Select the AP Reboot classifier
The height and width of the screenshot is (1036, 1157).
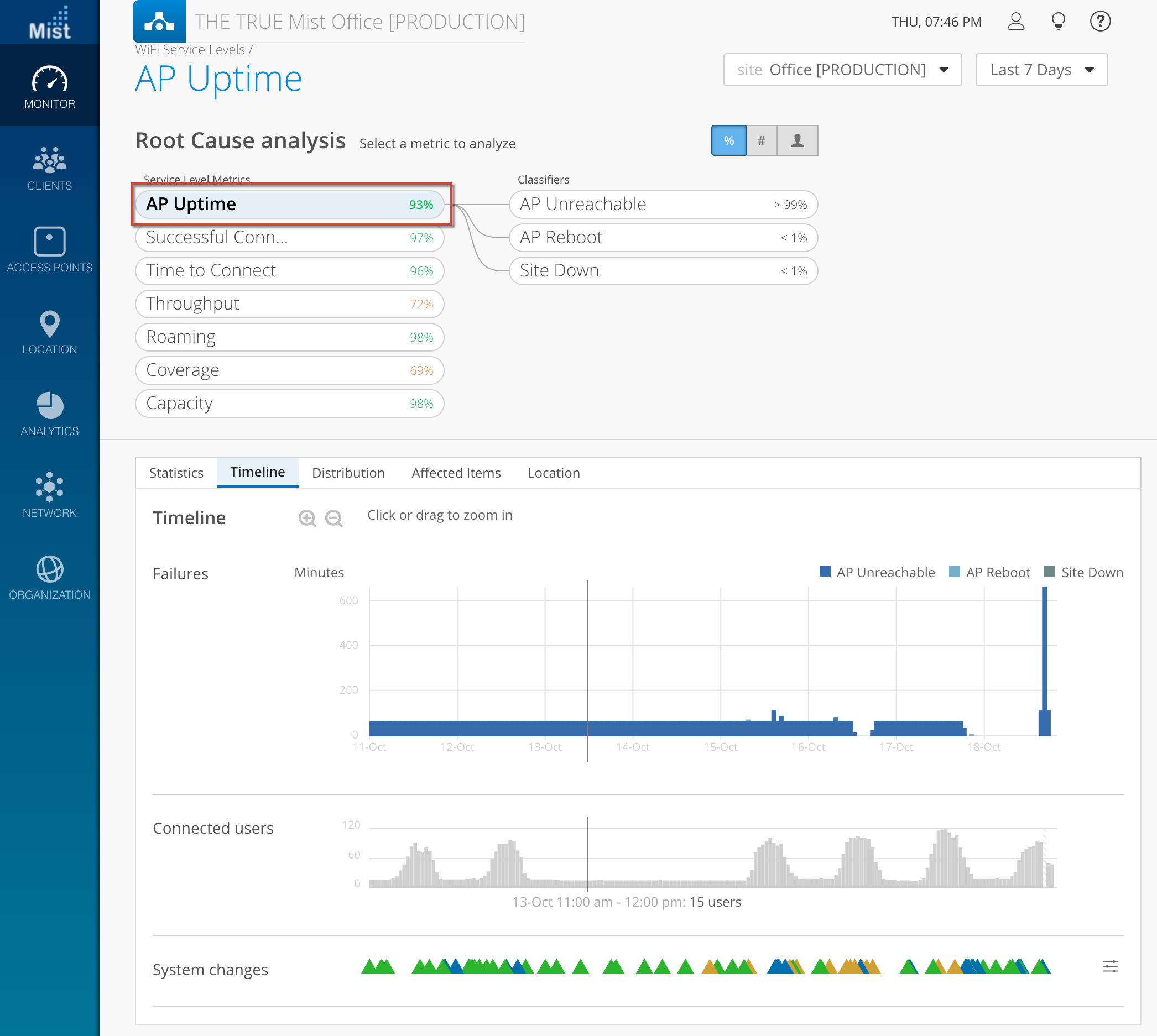[663, 237]
